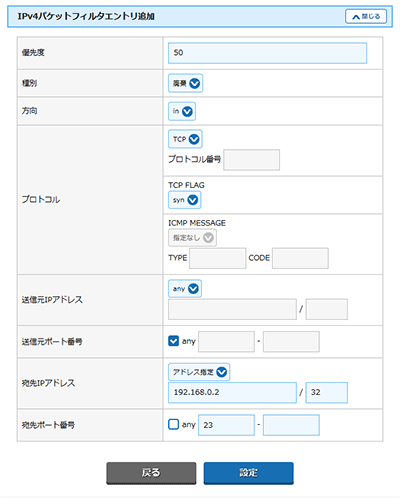Click the destination port field showing 23
Screen dimensions: 400x498
[x=226, y=425]
